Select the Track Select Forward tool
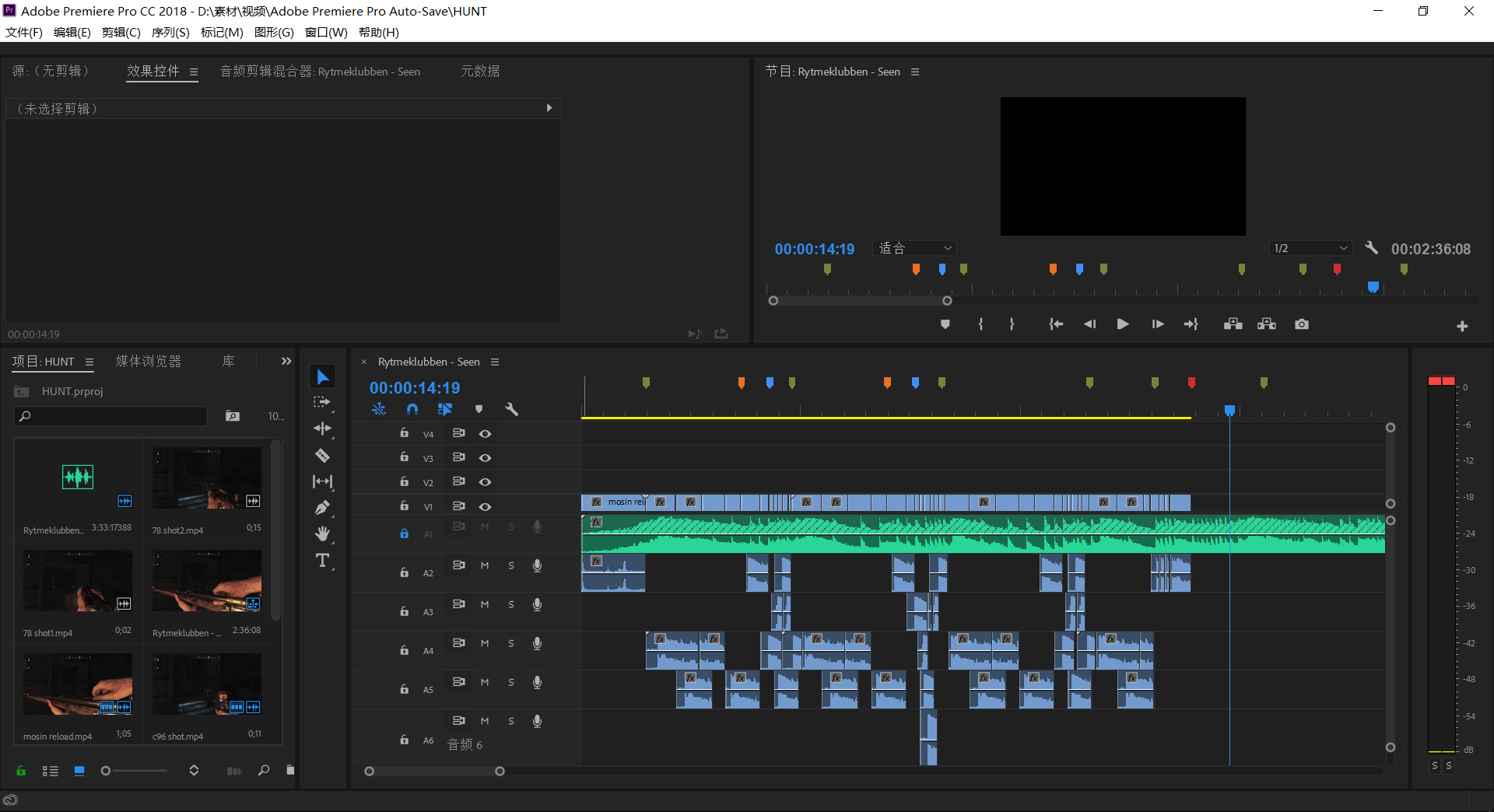Image resolution: width=1494 pixels, height=812 pixels. click(x=322, y=403)
